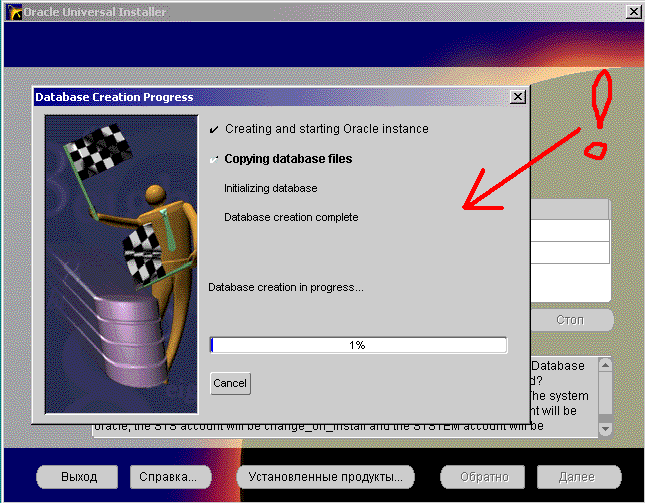Click the Обратно button

click(x=483, y=477)
